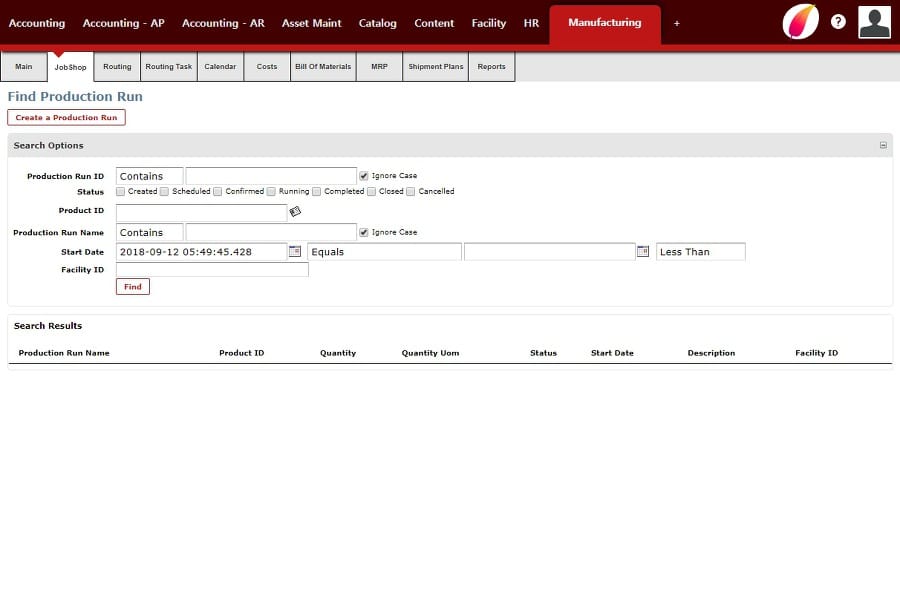Open the MRP tab
The height and width of the screenshot is (593, 900).
(379, 67)
